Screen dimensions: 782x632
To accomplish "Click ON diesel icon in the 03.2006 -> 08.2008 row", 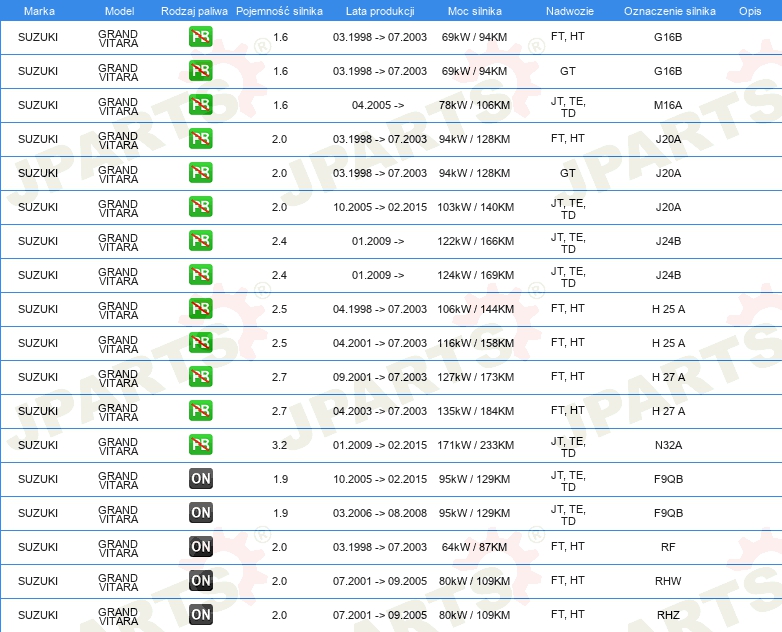I will 200,512.
